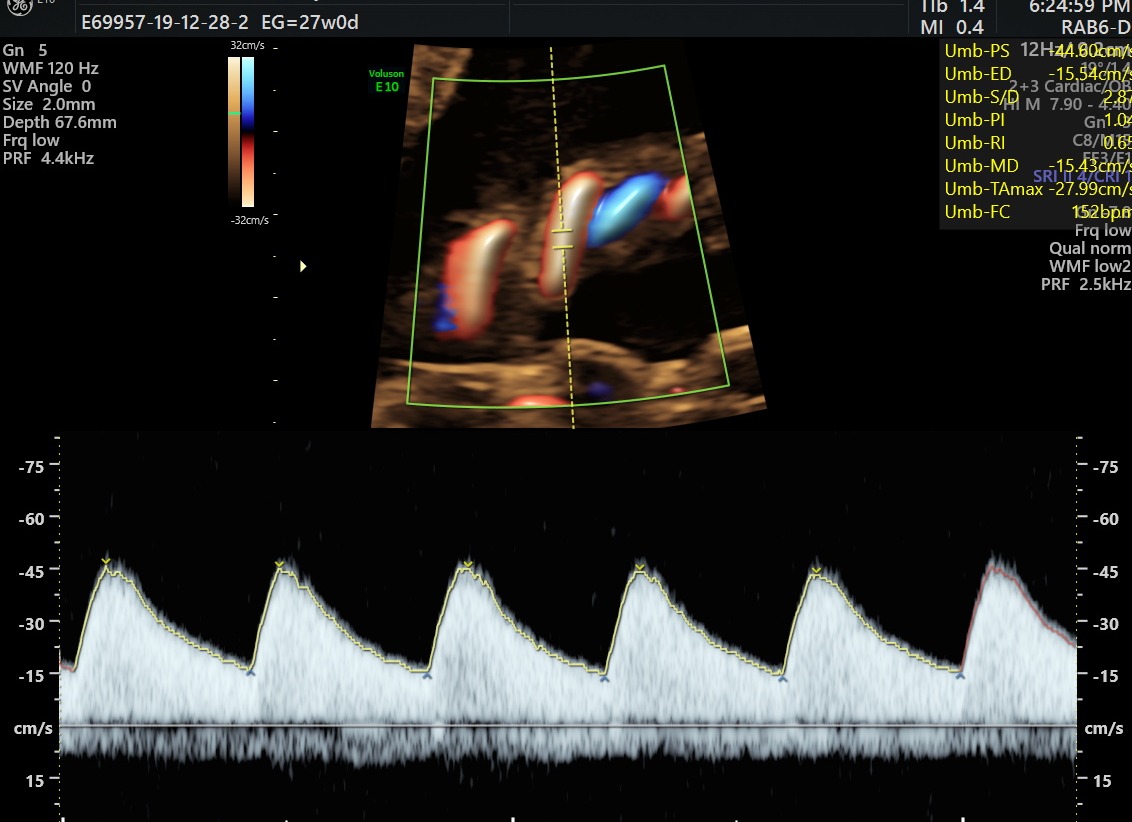The image size is (1132, 822).
Task: Click the third yellow peak systolic marker
Action: (468, 564)
